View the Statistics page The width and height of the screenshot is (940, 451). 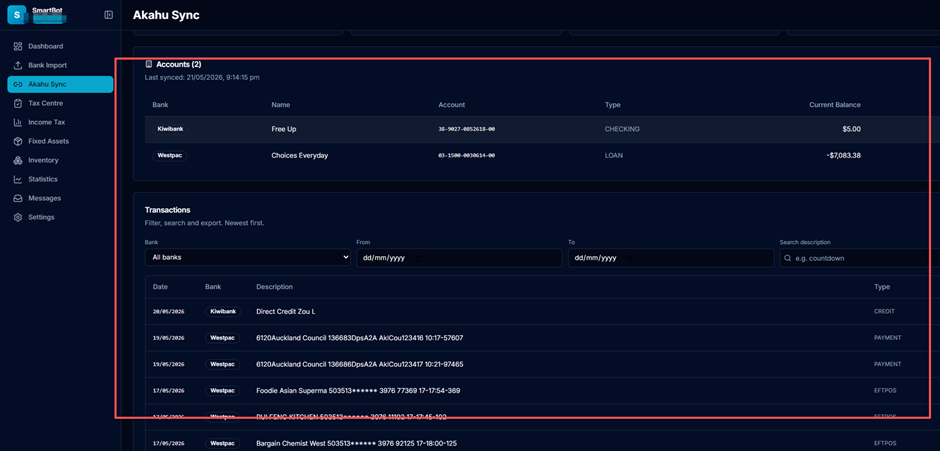(60, 179)
